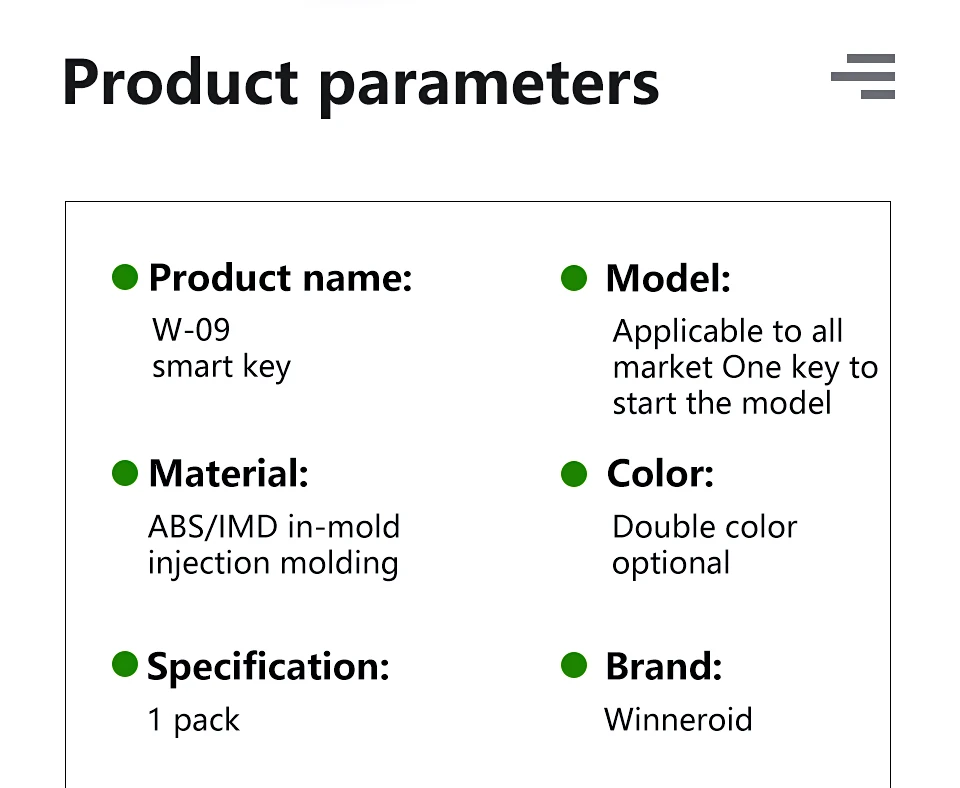Click the Model label
The width and height of the screenshot is (960, 788).
[x=668, y=279]
